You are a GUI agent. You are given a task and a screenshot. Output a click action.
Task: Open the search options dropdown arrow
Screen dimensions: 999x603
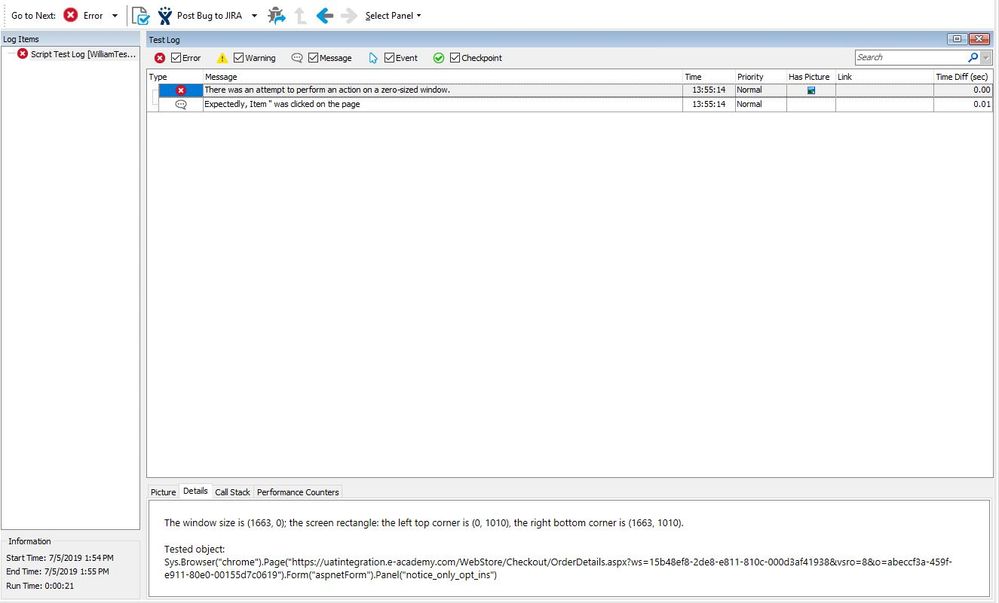(986, 58)
